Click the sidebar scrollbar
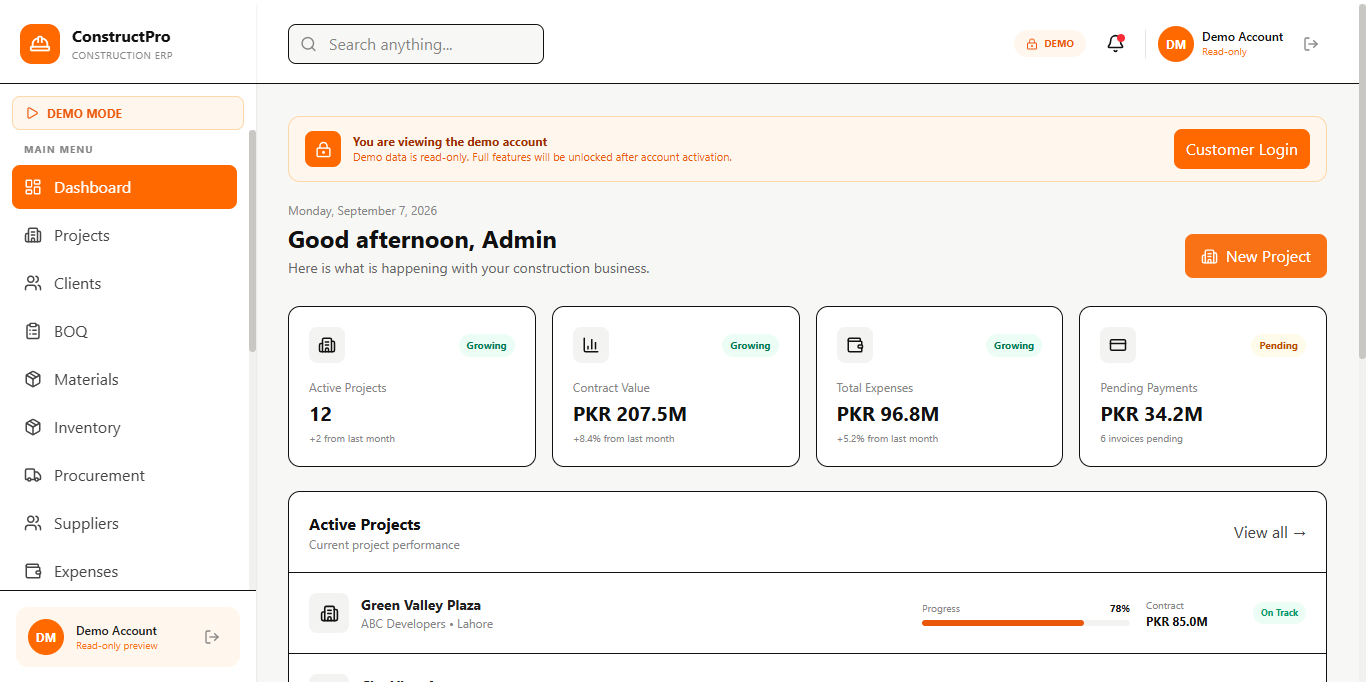Screen dimensions: 1366x682 click(252, 240)
